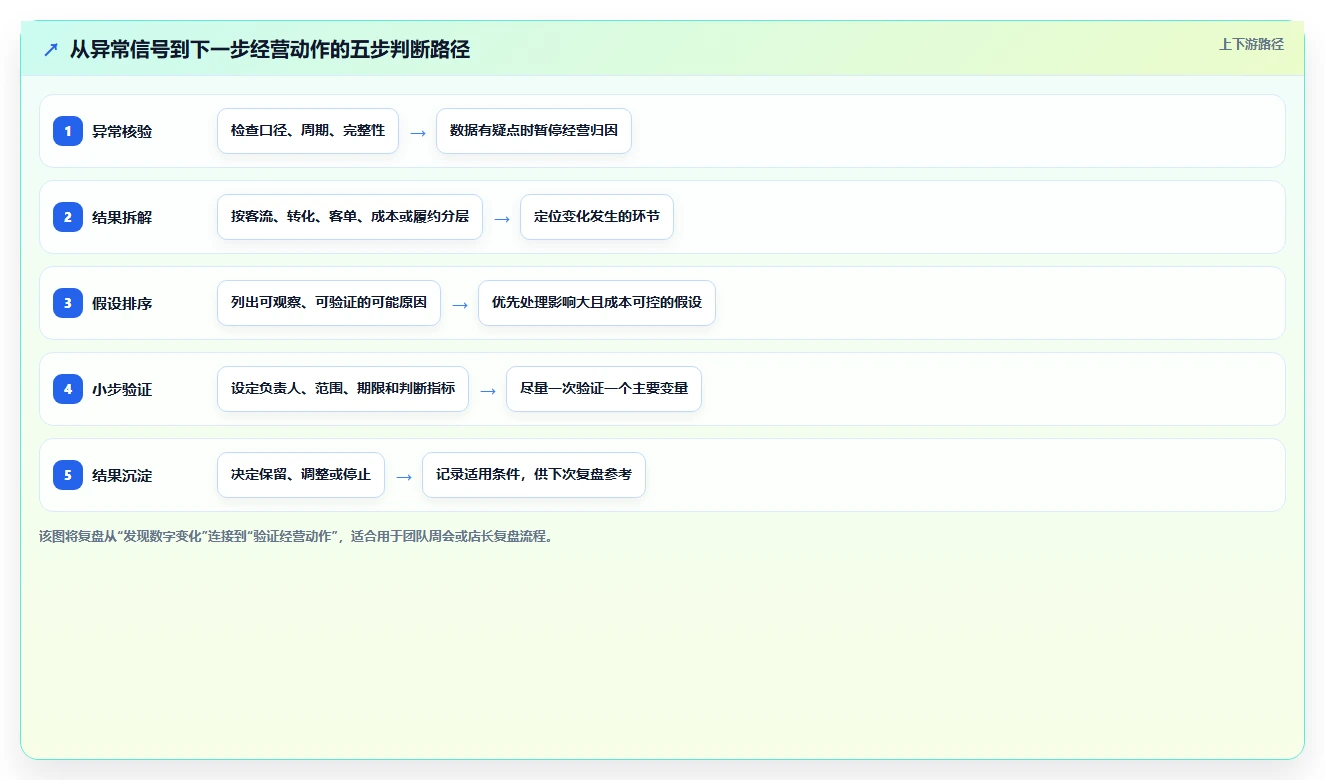Image resolution: width=1325 pixels, height=780 pixels.
Task: Click the 按客流、转化、客单、成本或履约分层 box
Action: coord(350,217)
